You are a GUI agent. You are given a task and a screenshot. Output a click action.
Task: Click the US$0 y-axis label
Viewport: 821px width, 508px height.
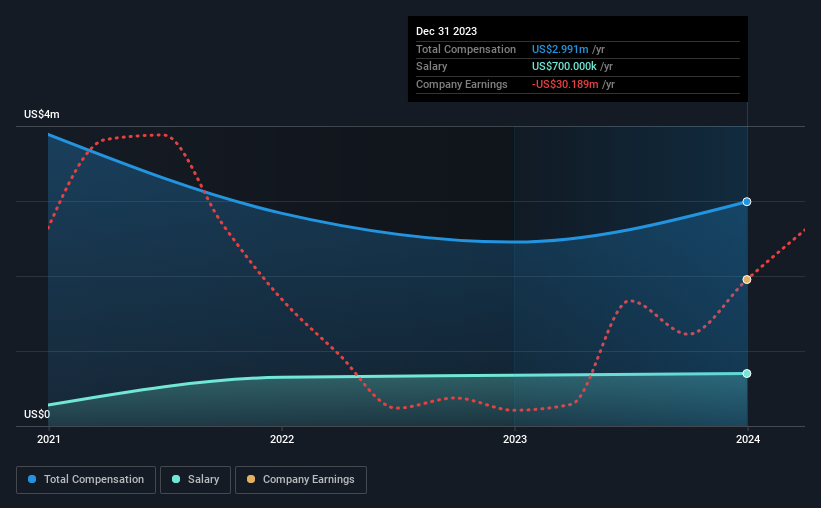pos(37,414)
